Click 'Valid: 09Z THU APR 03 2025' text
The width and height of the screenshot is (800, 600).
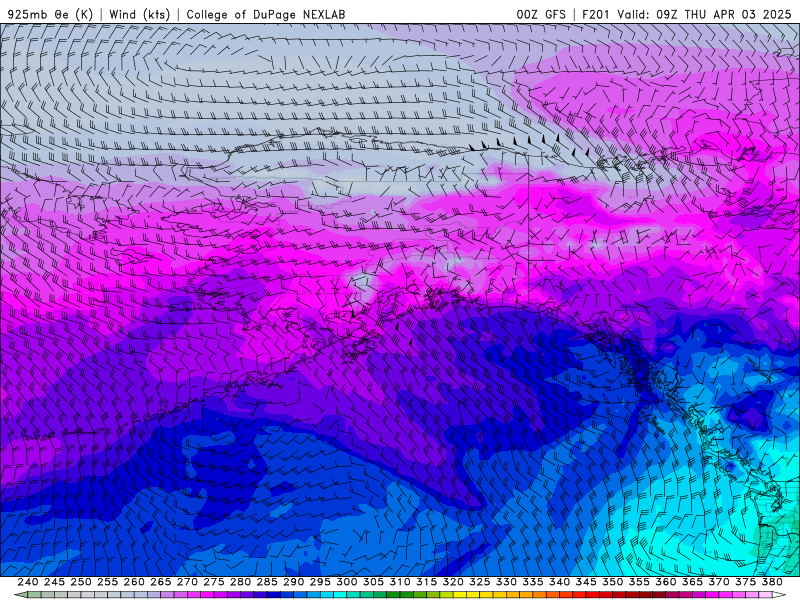pyautogui.click(x=704, y=14)
